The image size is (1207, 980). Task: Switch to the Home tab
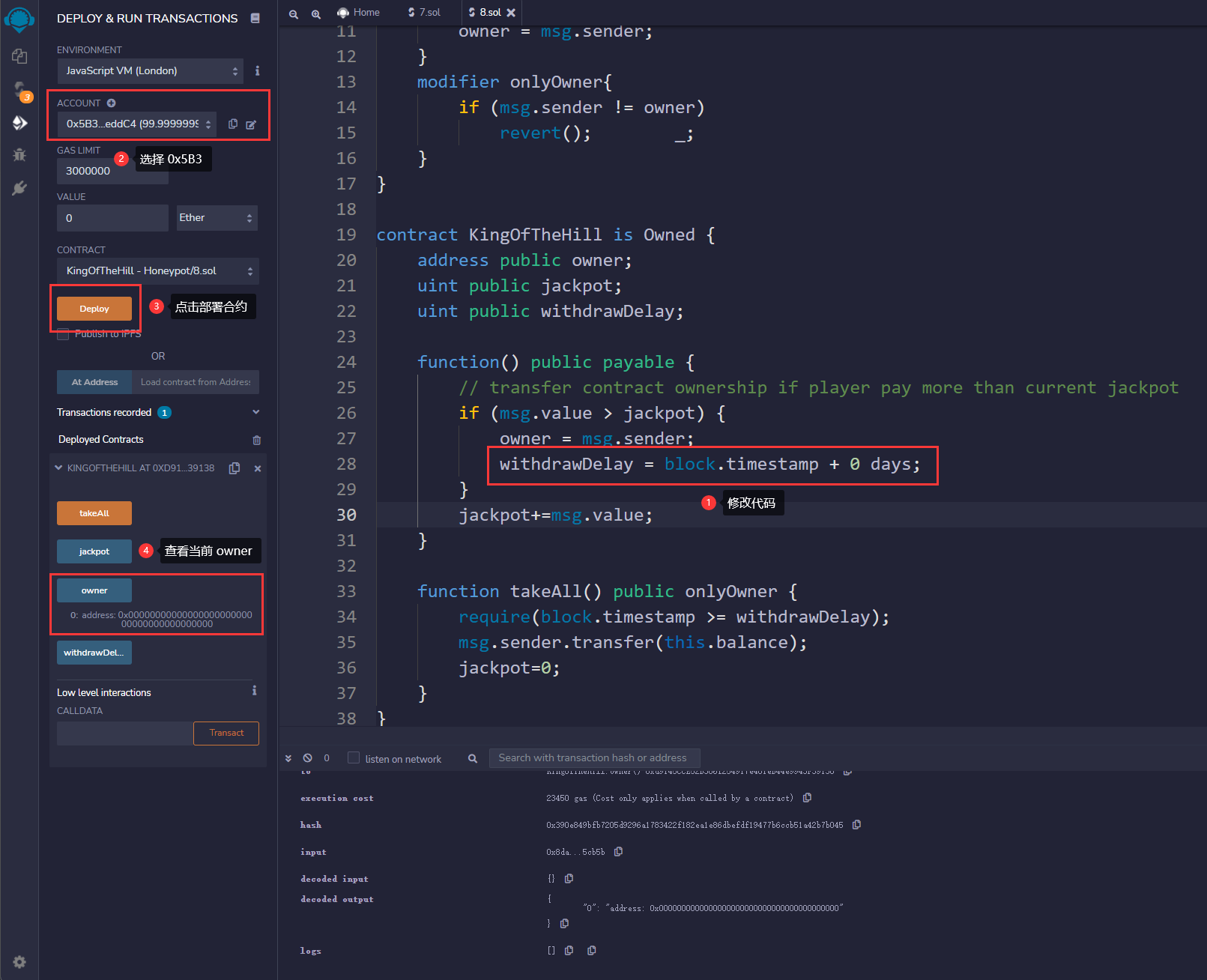359,13
